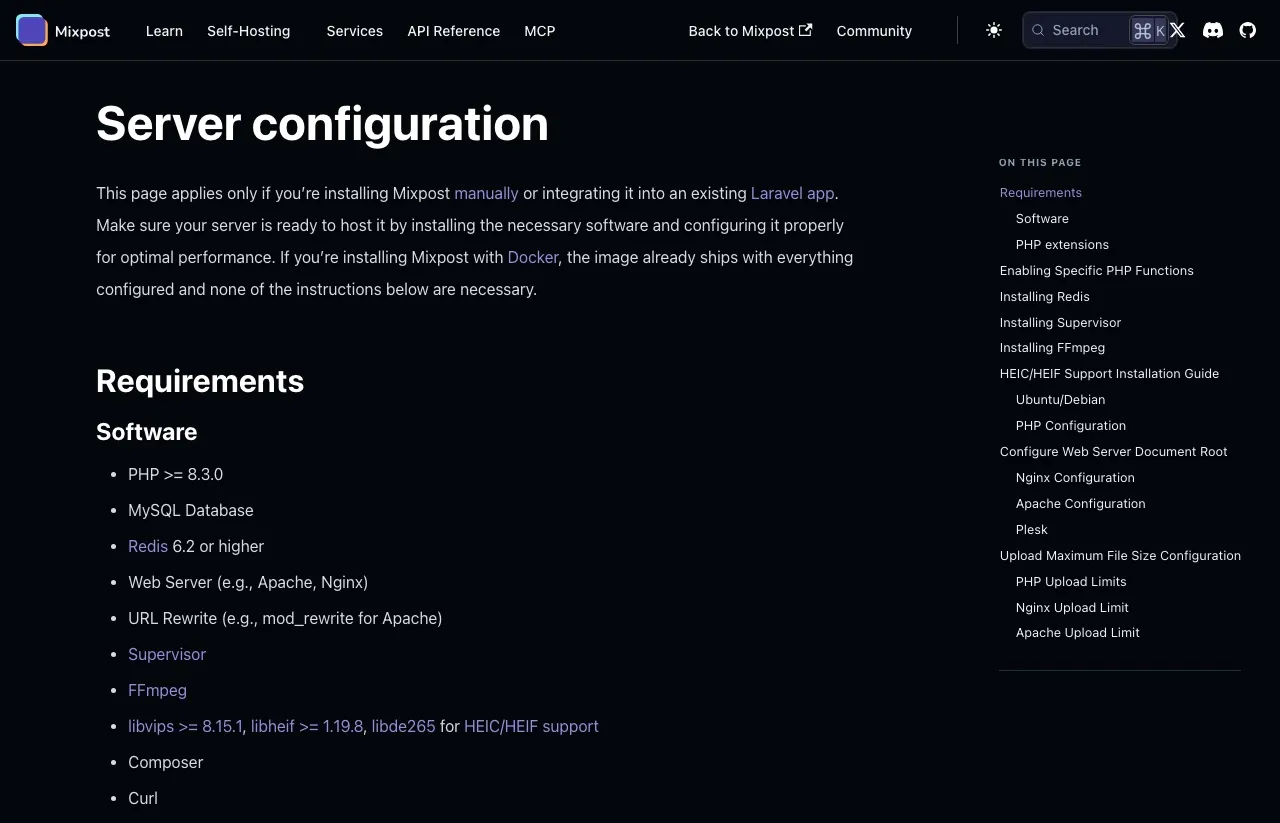Image resolution: width=1280 pixels, height=823 pixels.
Task: Click the Curl list item
Action: coord(143,798)
